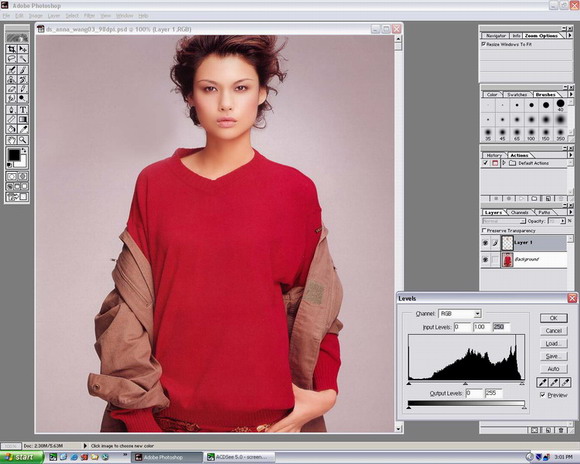The height and width of the screenshot is (464, 580).
Task: Open the Channel dropdown in Levels
Action: [478, 314]
